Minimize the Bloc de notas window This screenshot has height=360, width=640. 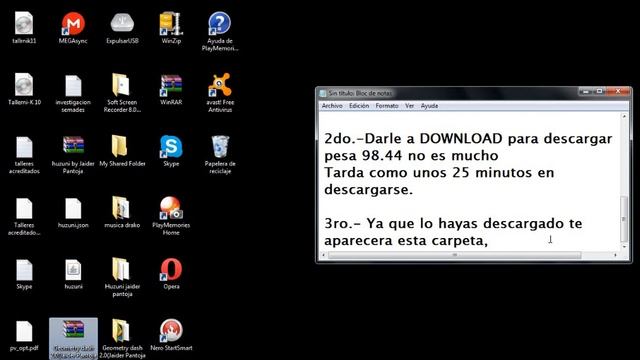tap(586, 91)
